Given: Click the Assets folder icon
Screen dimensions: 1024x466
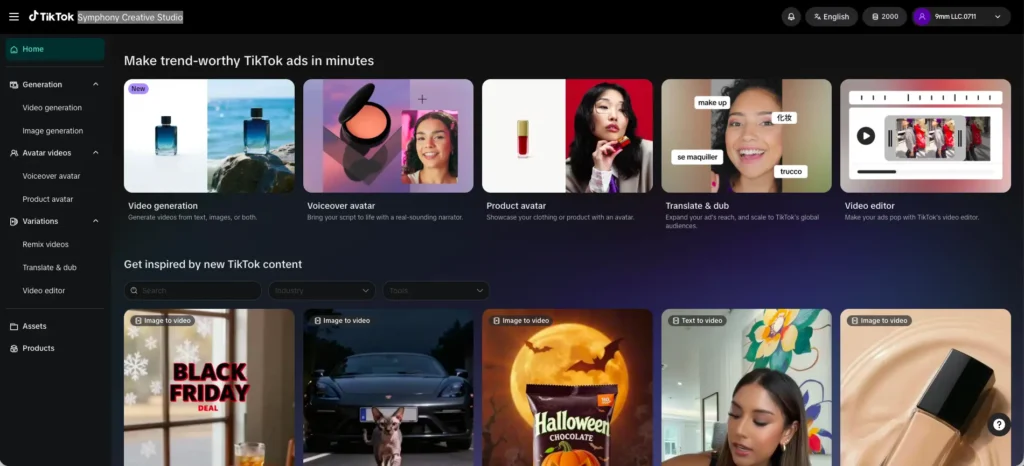Looking at the screenshot, I should click(x=14, y=326).
